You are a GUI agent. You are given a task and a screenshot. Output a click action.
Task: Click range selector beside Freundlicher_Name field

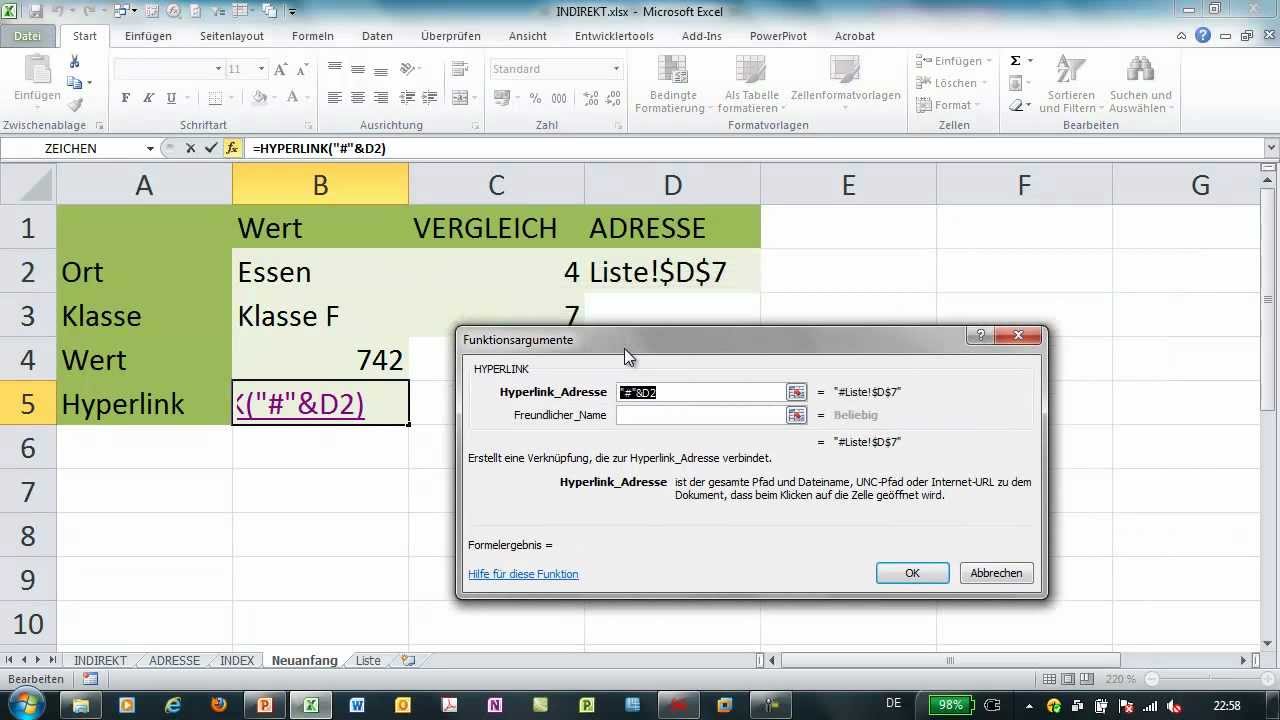tap(796, 415)
